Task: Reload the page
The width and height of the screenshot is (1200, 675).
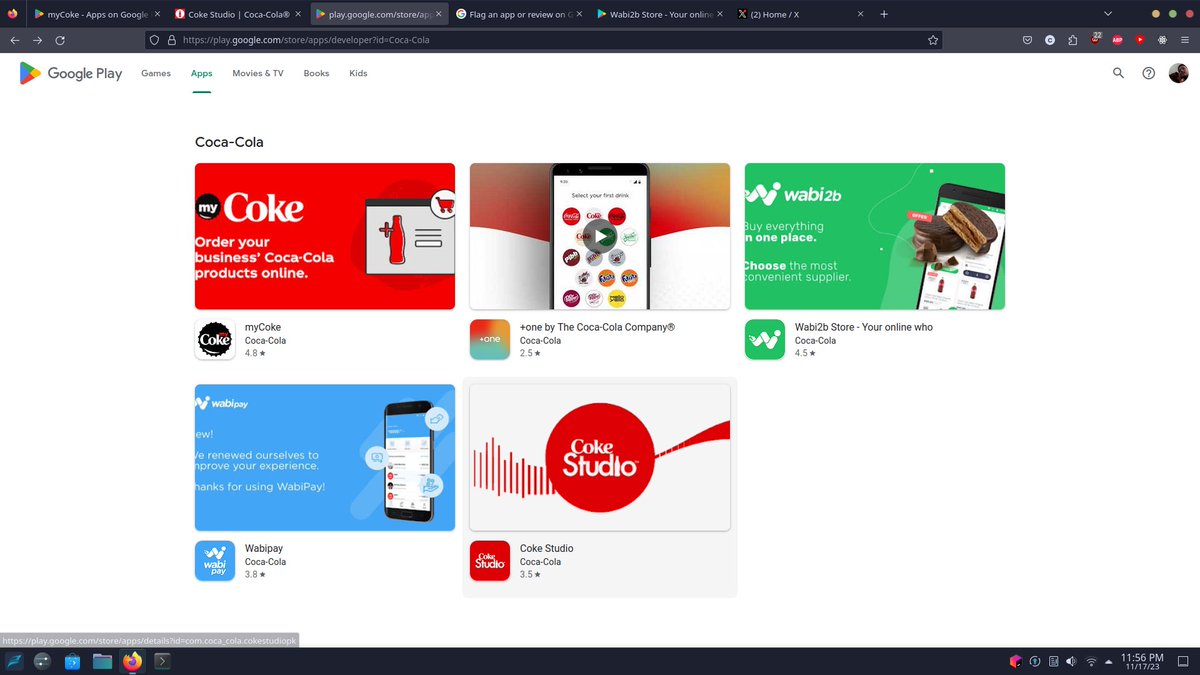Action: point(60,40)
